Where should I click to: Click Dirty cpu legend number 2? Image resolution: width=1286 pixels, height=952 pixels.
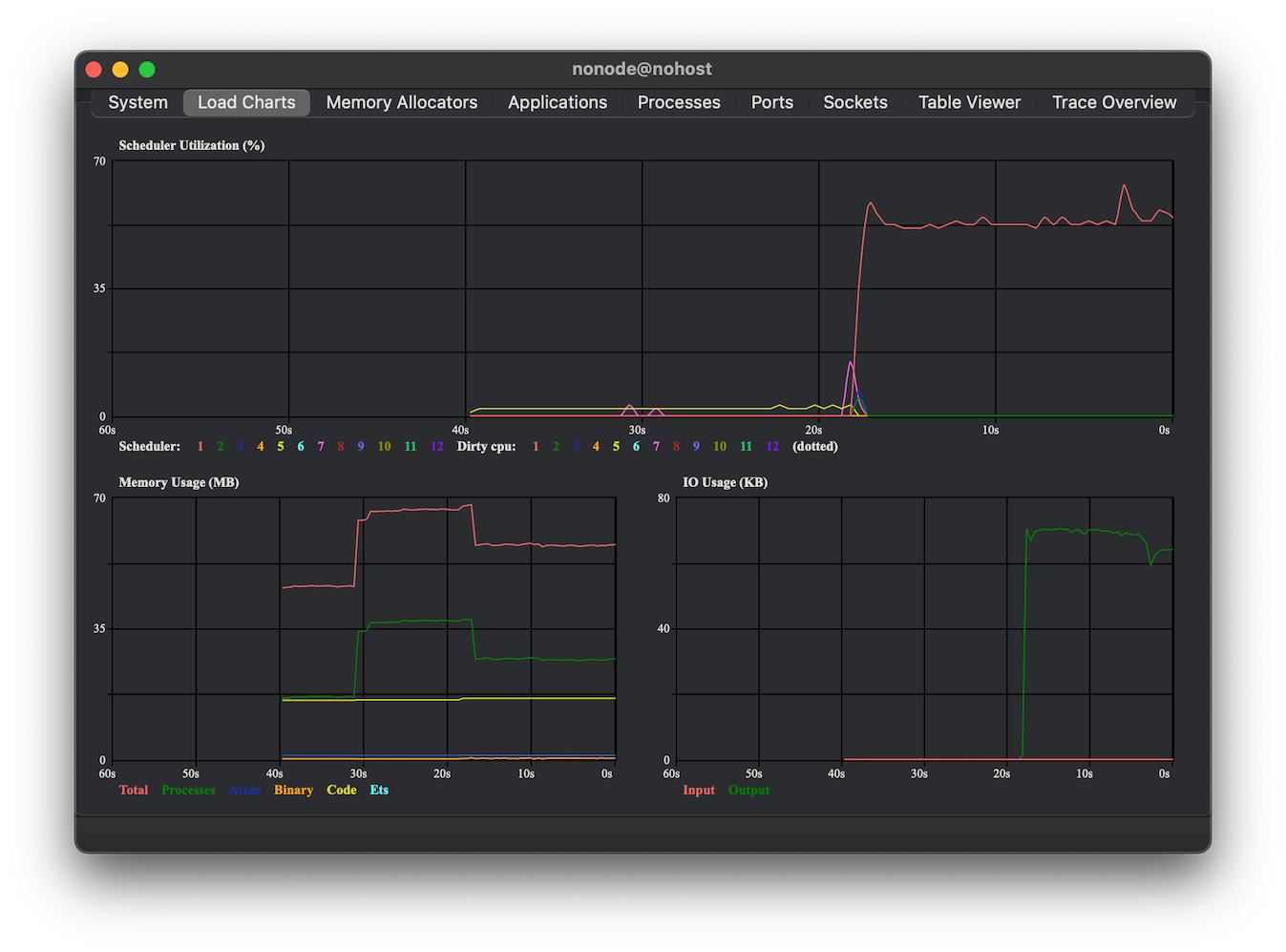tap(556, 446)
